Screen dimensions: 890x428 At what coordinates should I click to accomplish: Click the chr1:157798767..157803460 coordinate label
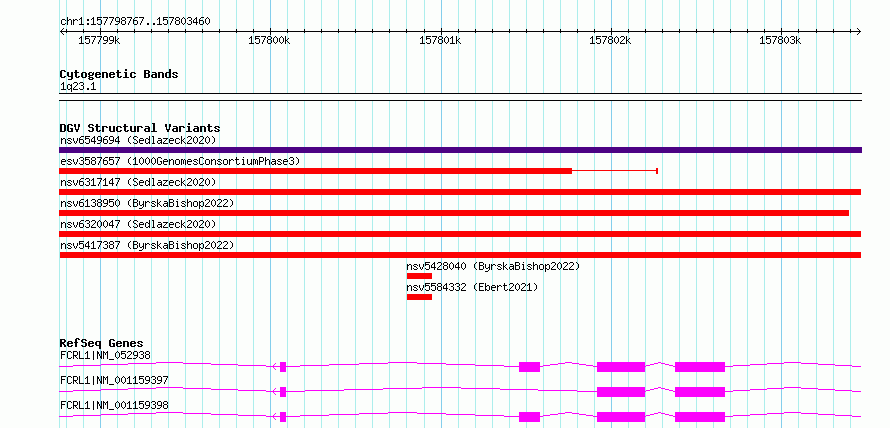pos(135,22)
